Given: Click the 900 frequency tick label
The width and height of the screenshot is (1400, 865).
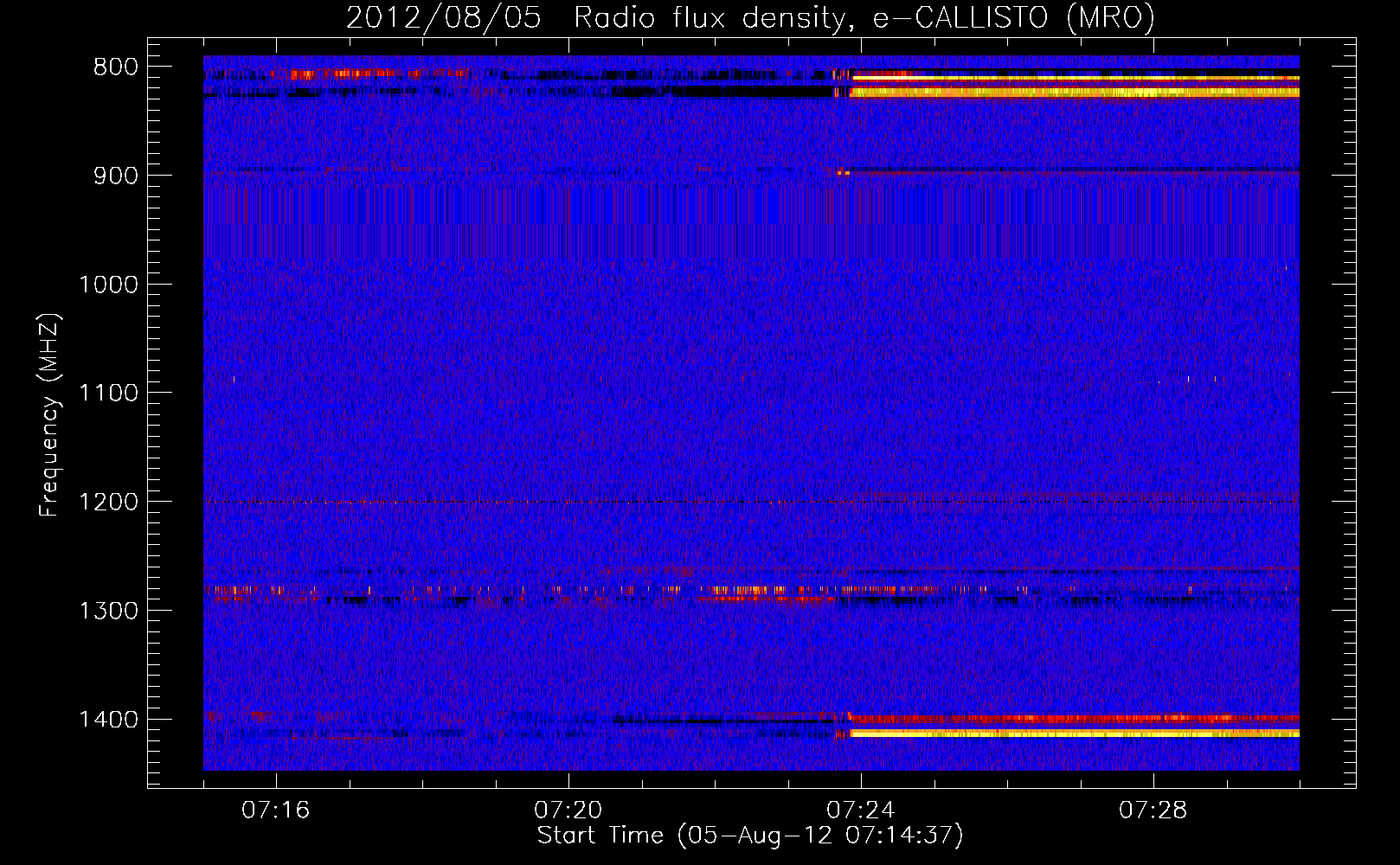Looking at the screenshot, I should click(116, 176).
